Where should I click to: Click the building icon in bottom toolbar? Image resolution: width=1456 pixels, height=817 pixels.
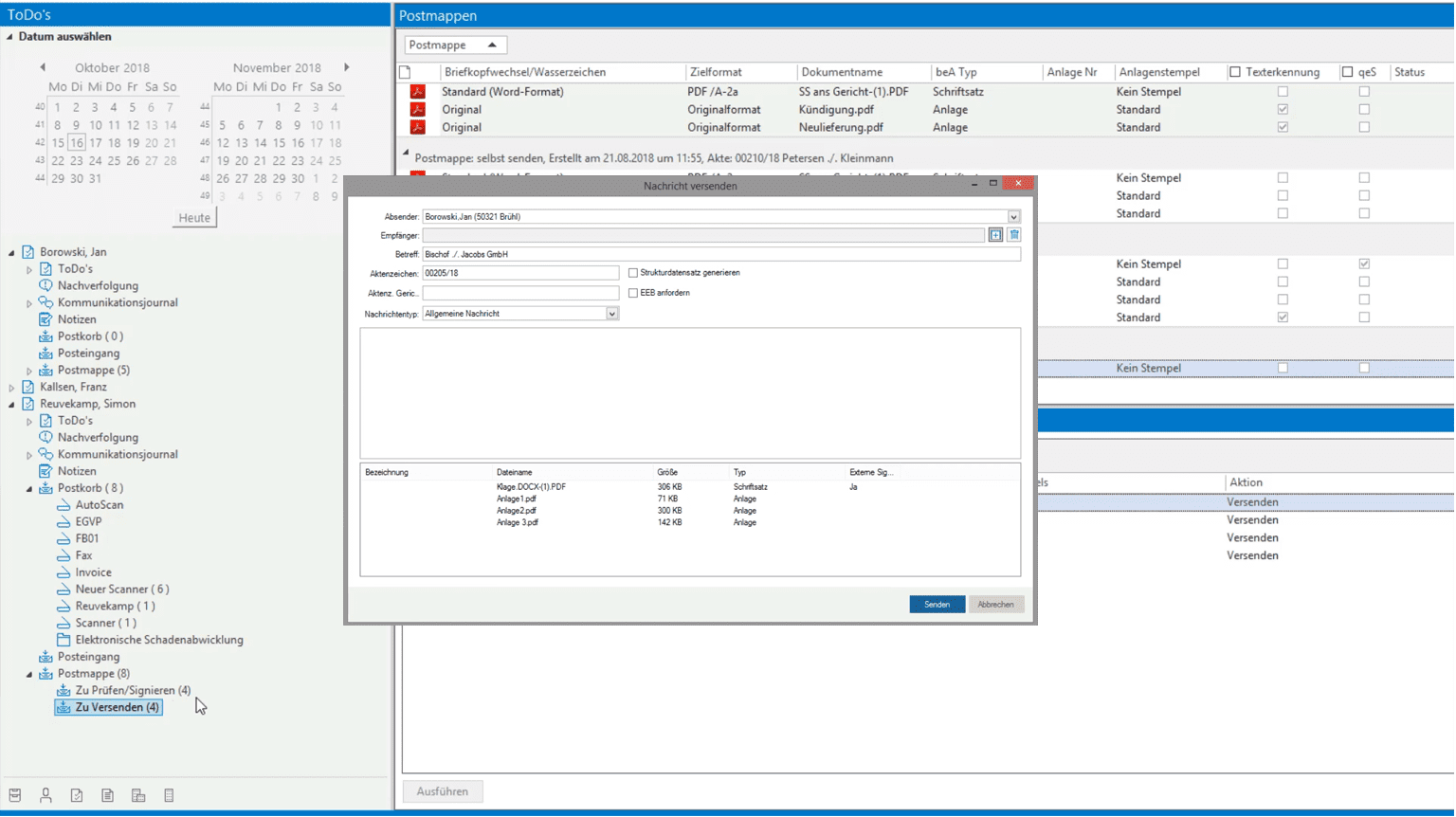tap(138, 796)
